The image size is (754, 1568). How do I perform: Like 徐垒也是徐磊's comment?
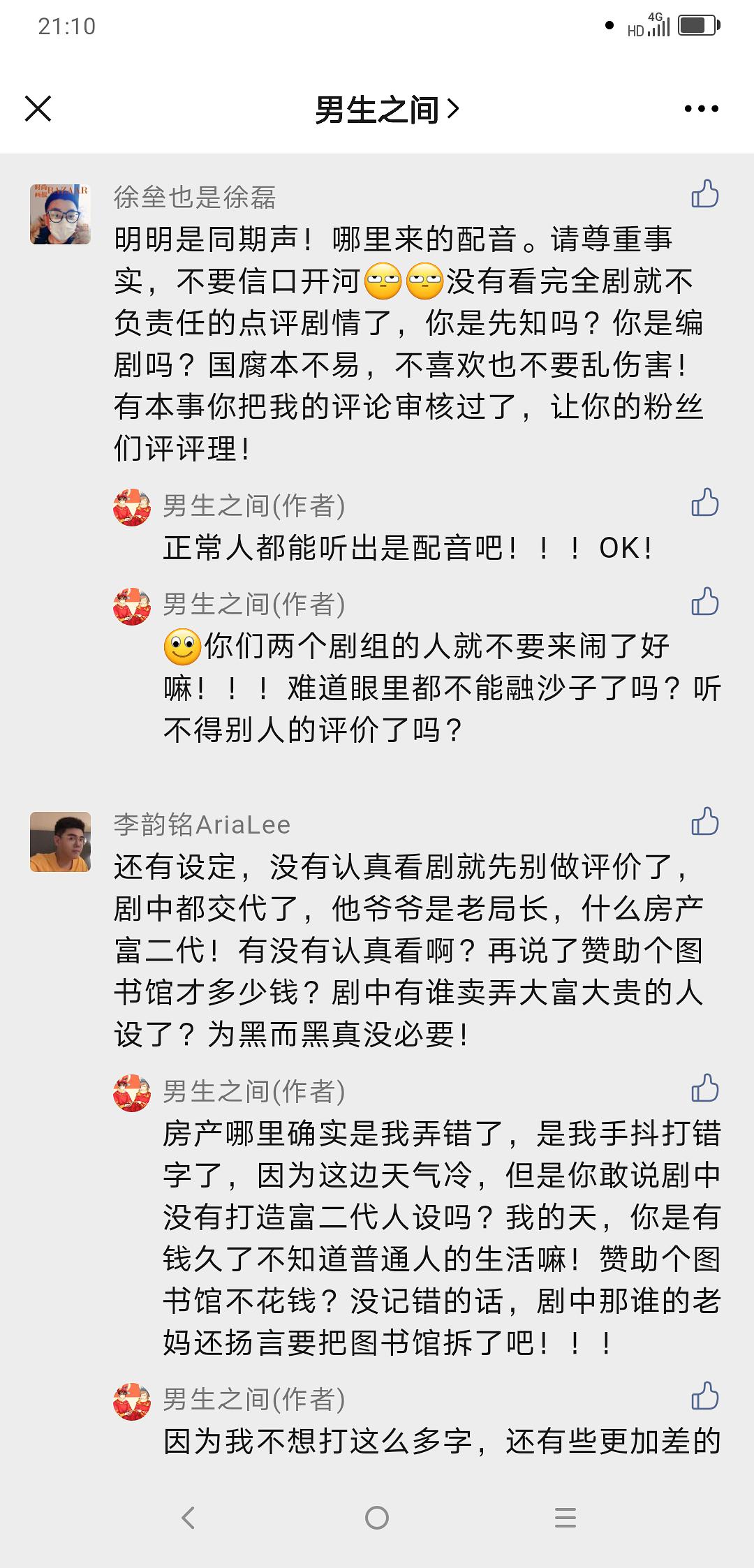pyautogui.click(x=704, y=194)
